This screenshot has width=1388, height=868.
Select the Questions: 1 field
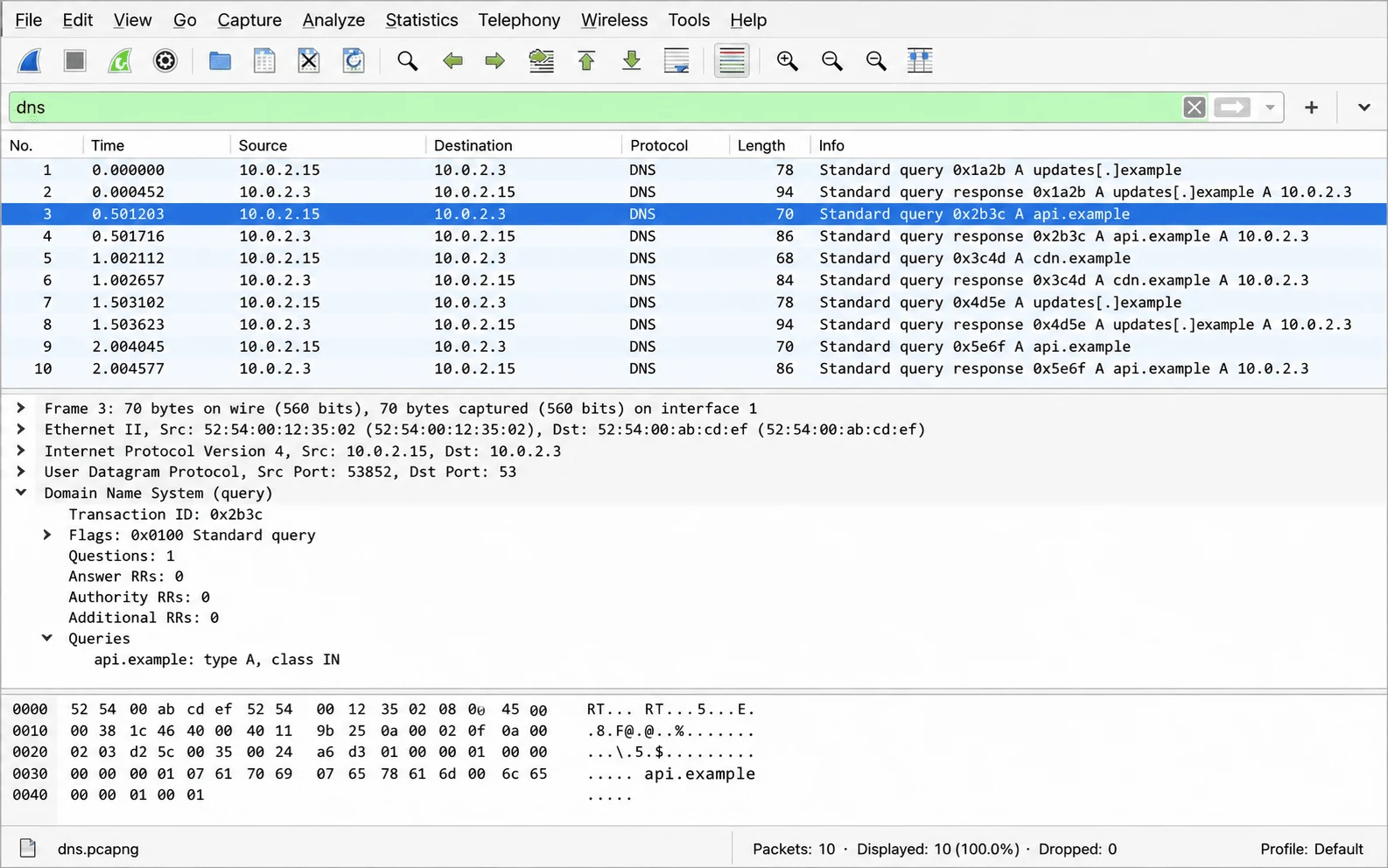122,556
